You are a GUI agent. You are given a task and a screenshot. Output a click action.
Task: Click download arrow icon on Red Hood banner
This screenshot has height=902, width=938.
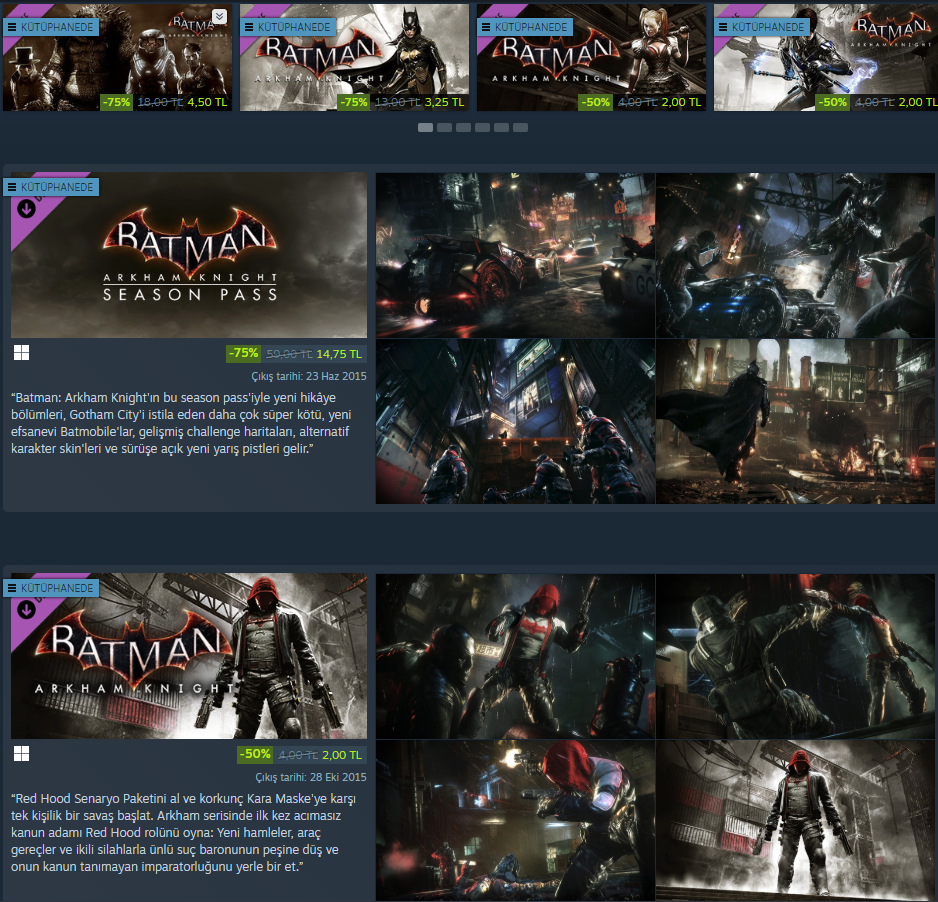coord(26,610)
